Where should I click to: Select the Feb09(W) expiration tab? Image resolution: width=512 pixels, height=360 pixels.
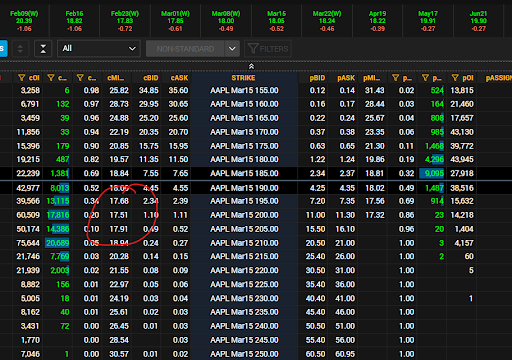coord(24,21)
